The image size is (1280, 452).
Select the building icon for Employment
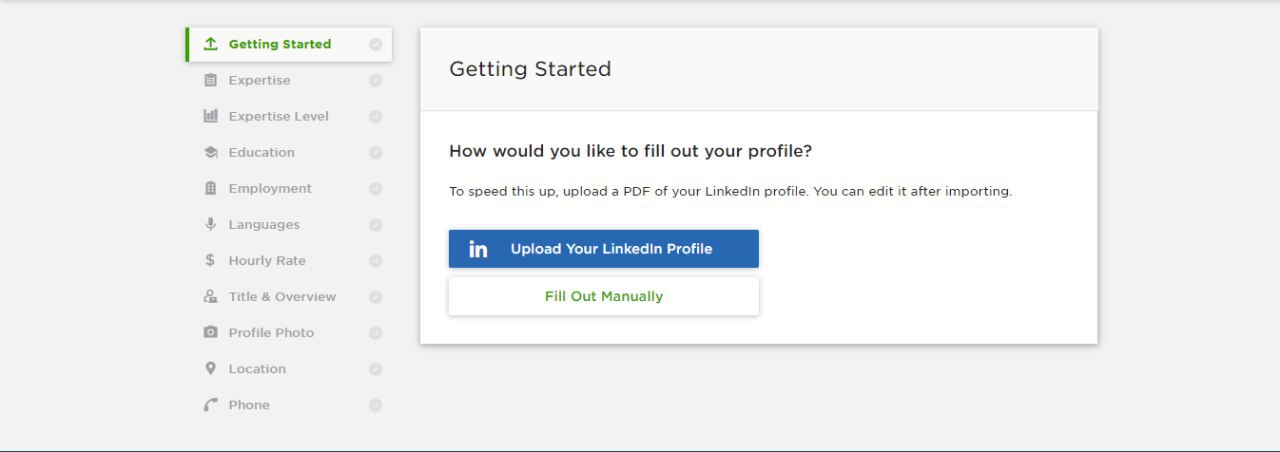tap(210, 188)
